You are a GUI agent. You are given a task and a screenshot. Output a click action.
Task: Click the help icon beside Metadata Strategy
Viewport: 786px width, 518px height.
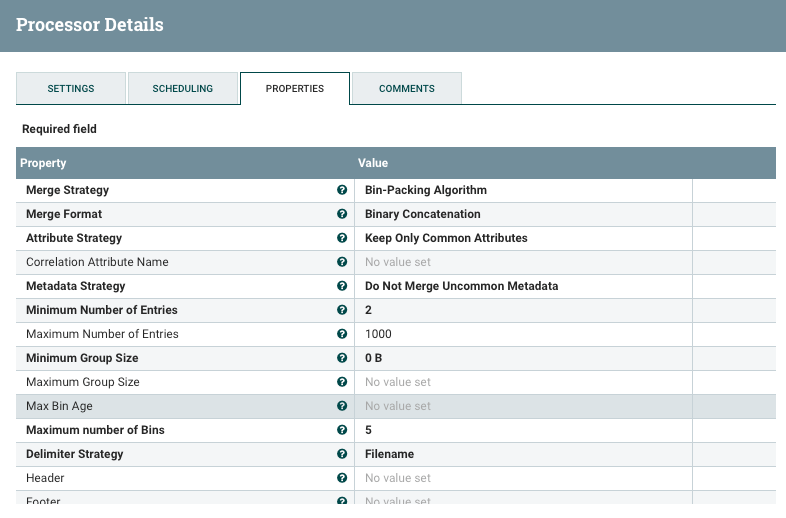(342, 286)
